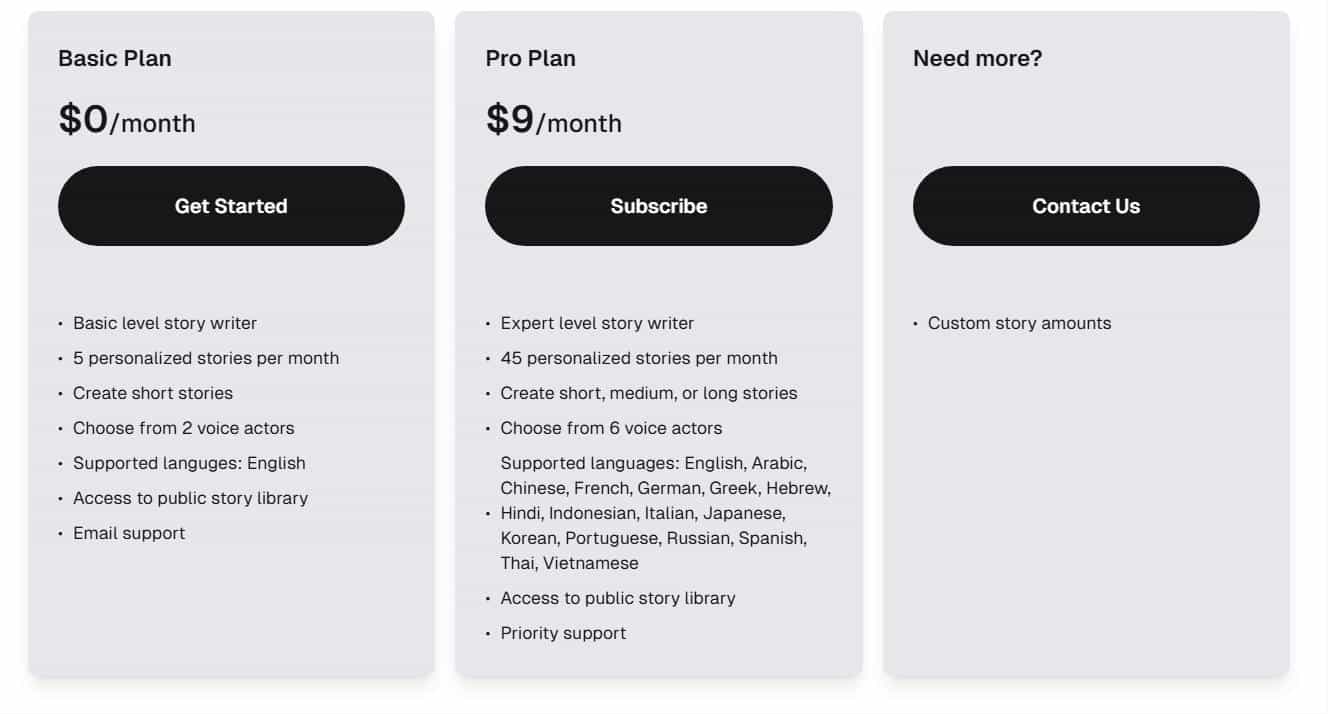Click 'Choose from 6 voice actors'
Image resolution: width=1328 pixels, height=714 pixels.
coord(611,428)
